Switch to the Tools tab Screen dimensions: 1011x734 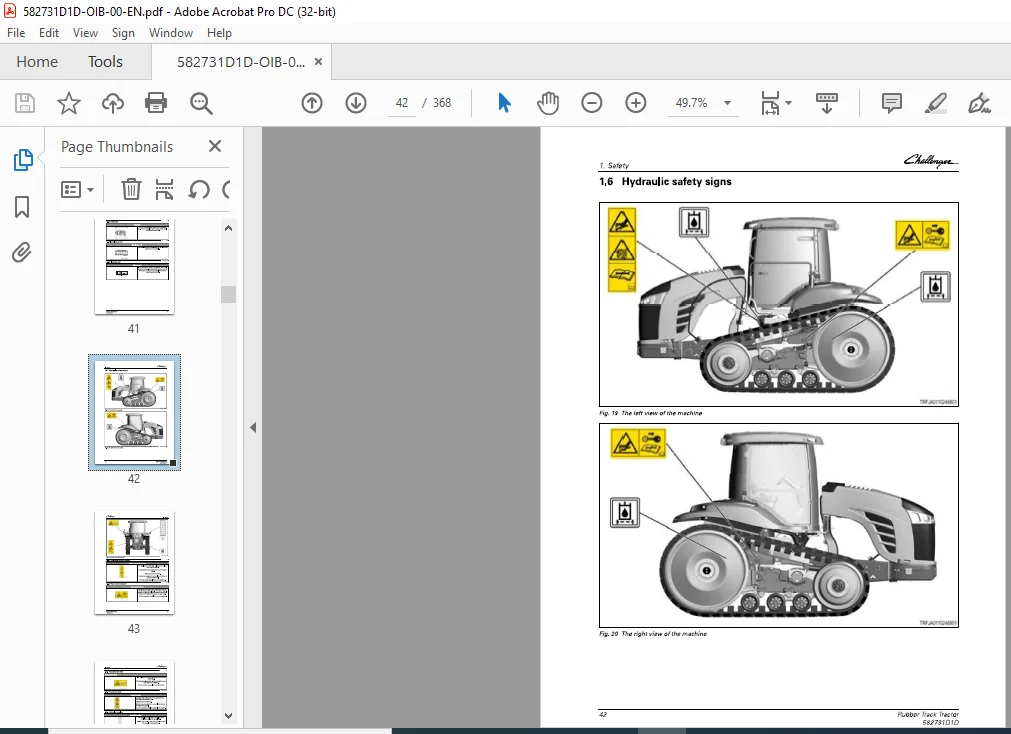(105, 62)
